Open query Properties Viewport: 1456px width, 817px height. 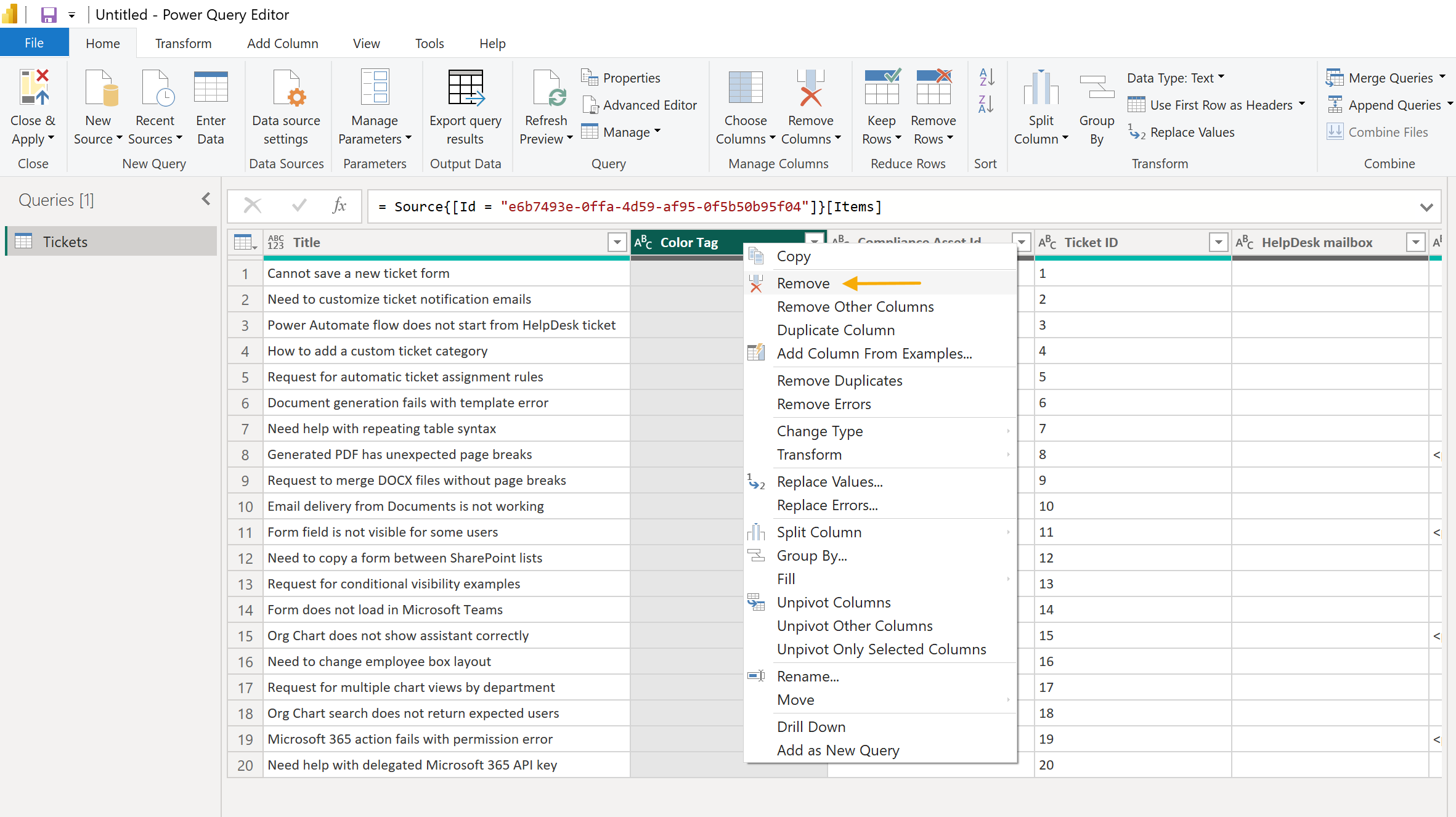621,78
